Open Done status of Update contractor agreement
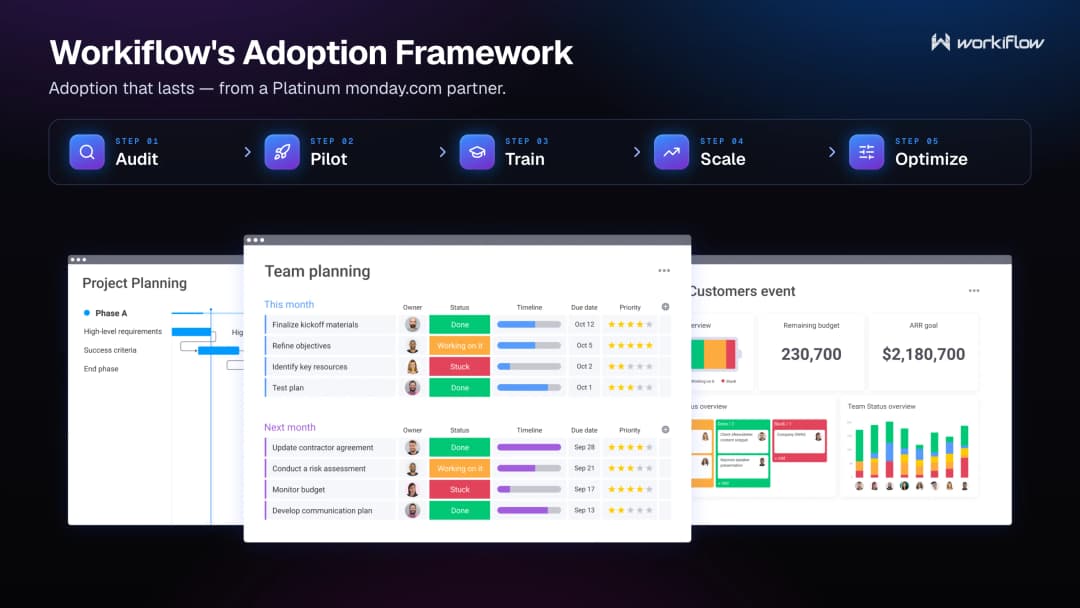The height and width of the screenshot is (608, 1080). pos(459,448)
